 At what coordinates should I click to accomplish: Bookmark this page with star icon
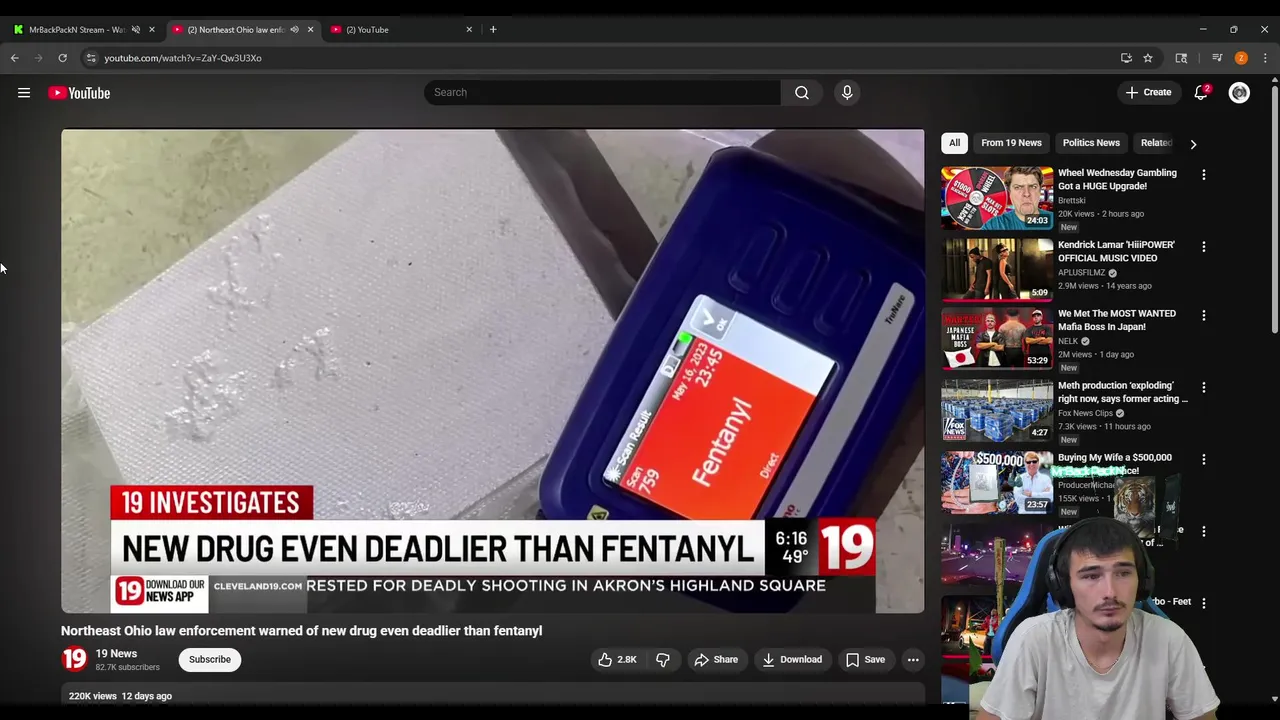tap(1148, 58)
